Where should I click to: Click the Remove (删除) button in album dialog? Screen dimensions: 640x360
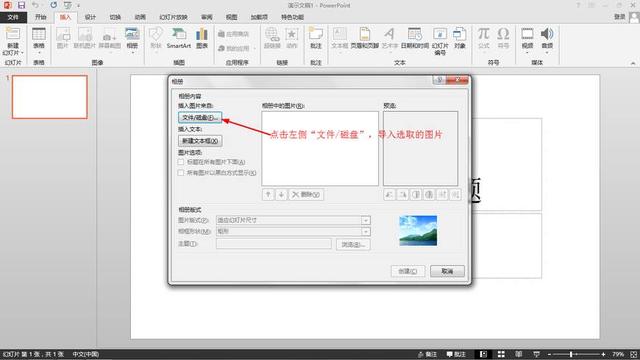306,195
